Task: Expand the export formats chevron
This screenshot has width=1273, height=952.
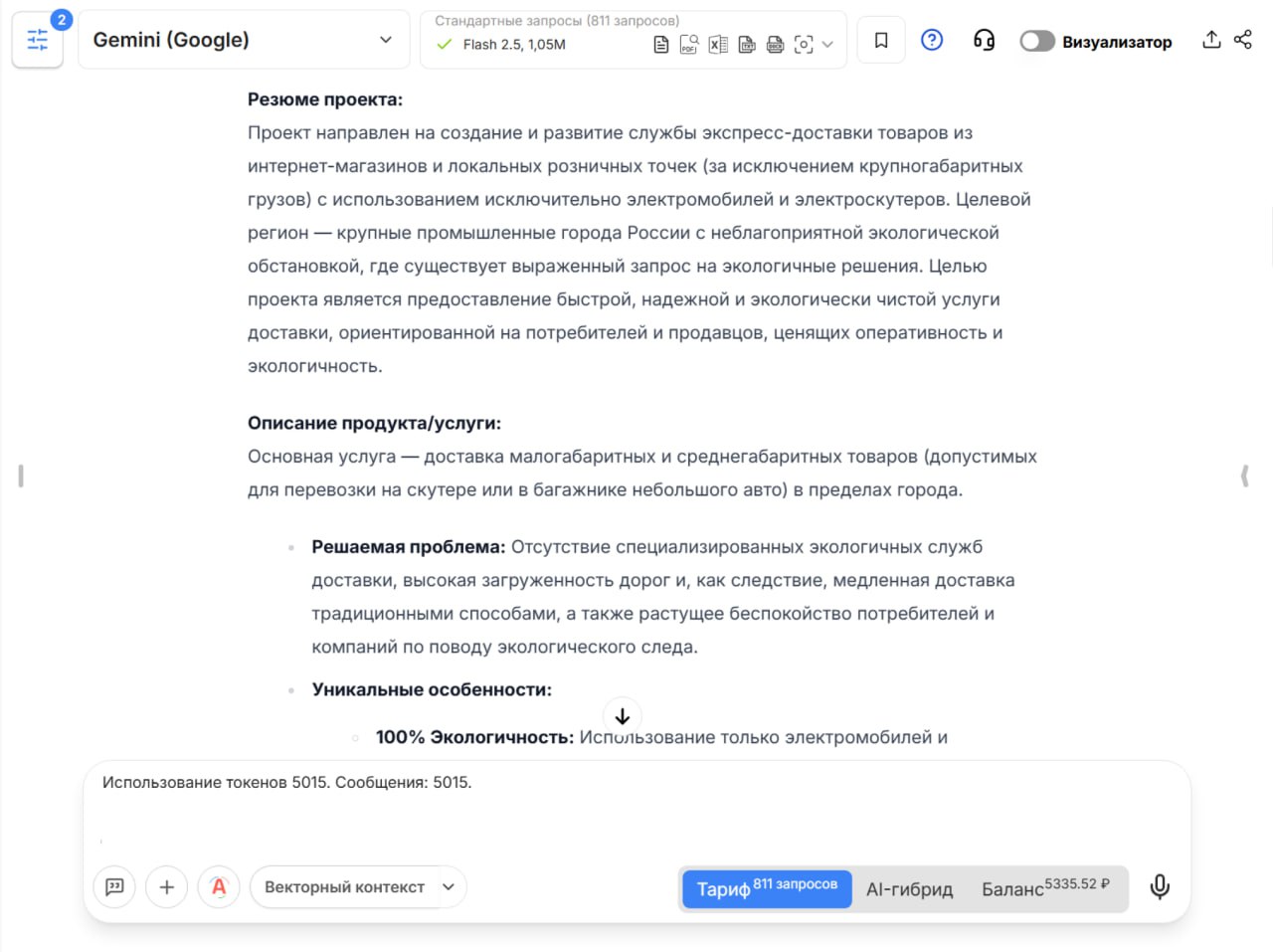Action: pos(826,44)
